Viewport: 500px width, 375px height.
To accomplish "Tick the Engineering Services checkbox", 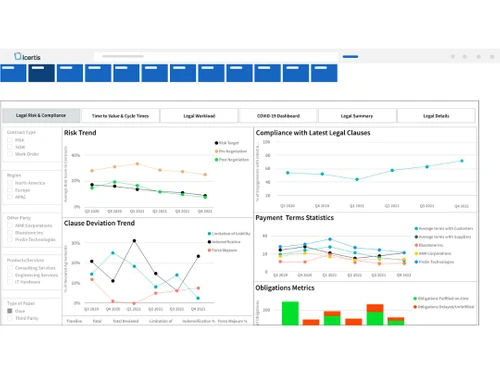I will pos(10,275).
